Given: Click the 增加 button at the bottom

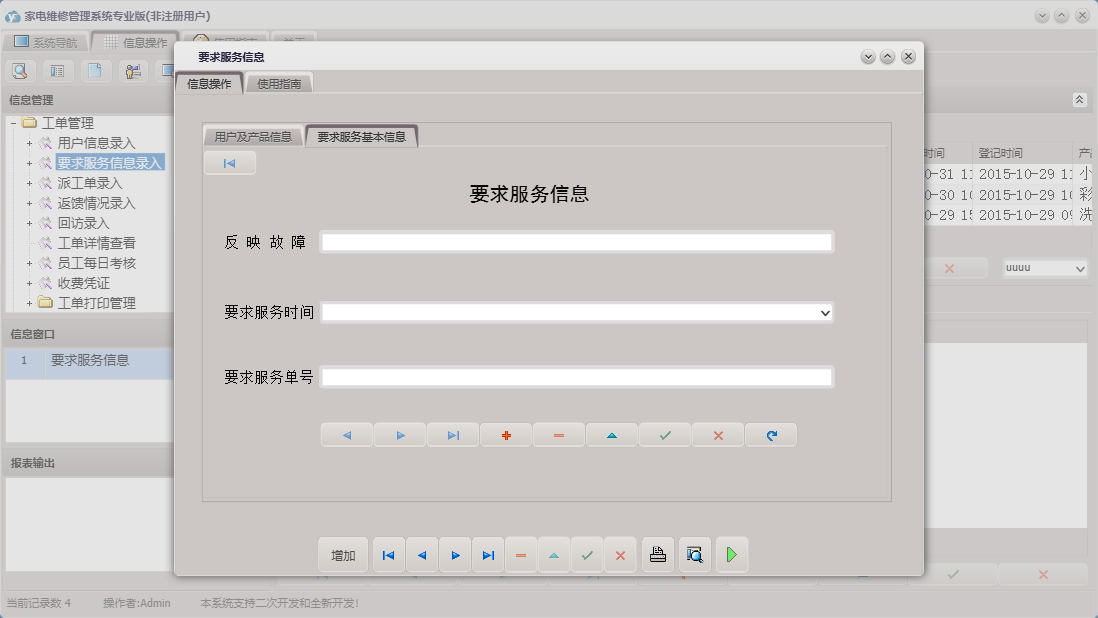Looking at the screenshot, I should [x=343, y=554].
